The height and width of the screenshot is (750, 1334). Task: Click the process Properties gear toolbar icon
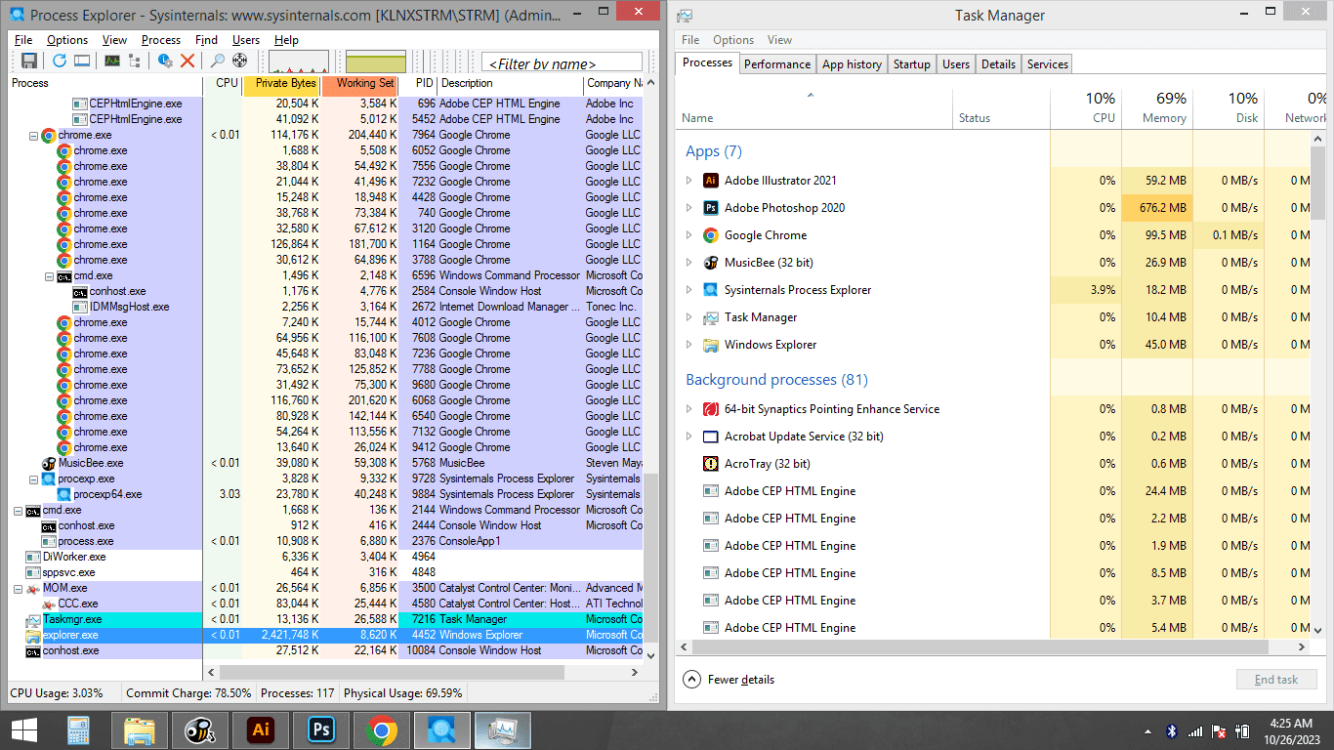point(165,61)
